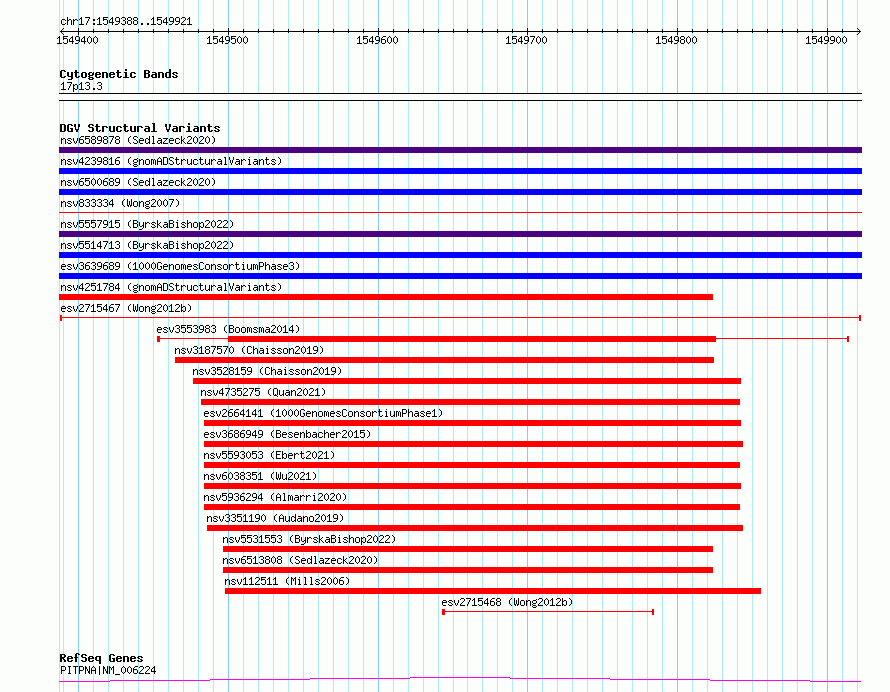The width and height of the screenshot is (890, 692).
Task: Click the red bar under nsv5936294
Action: 472,507
